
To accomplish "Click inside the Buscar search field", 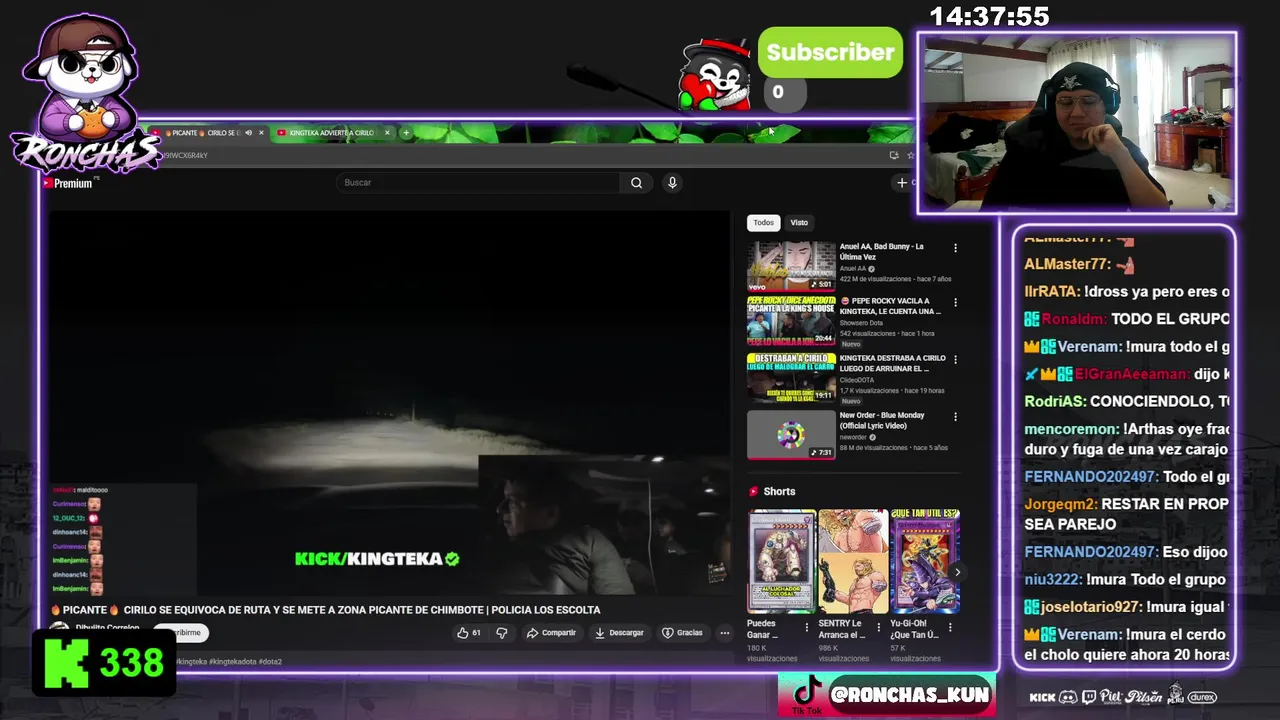I will (x=478, y=183).
